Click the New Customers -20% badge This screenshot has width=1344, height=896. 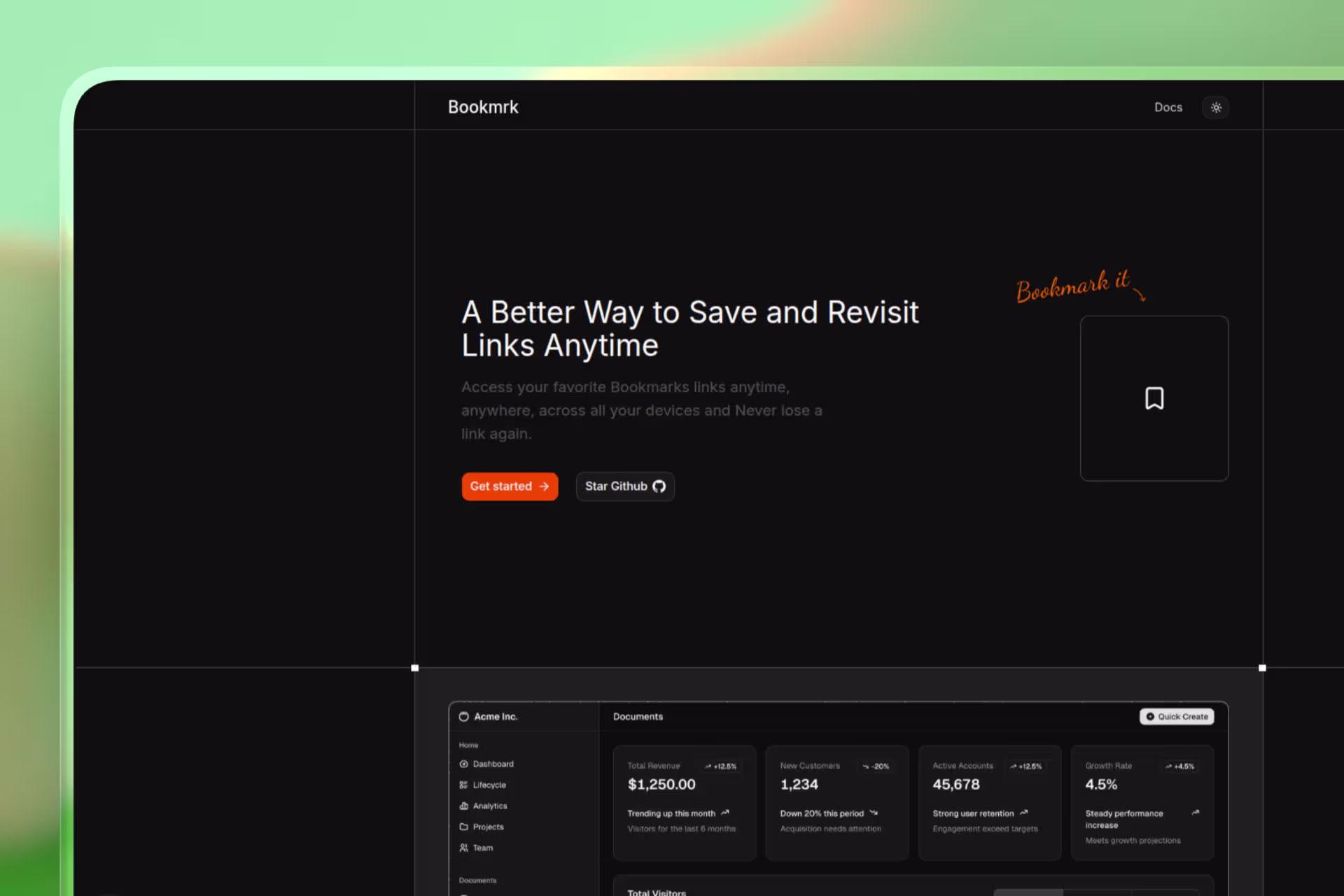tap(876, 766)
